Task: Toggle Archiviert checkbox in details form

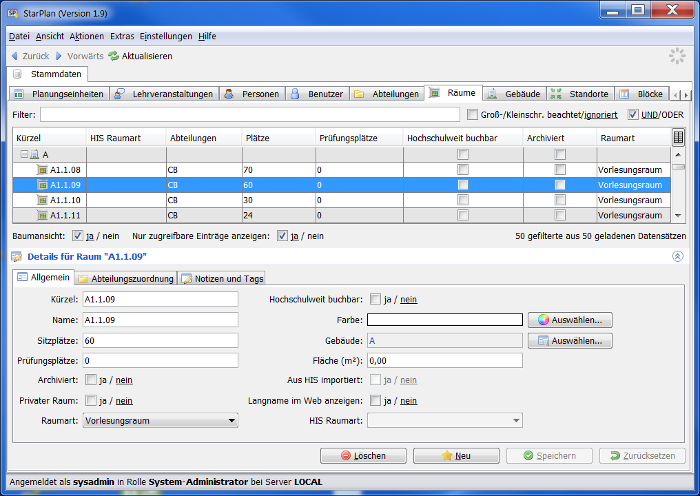Action: tap(91, 379)
